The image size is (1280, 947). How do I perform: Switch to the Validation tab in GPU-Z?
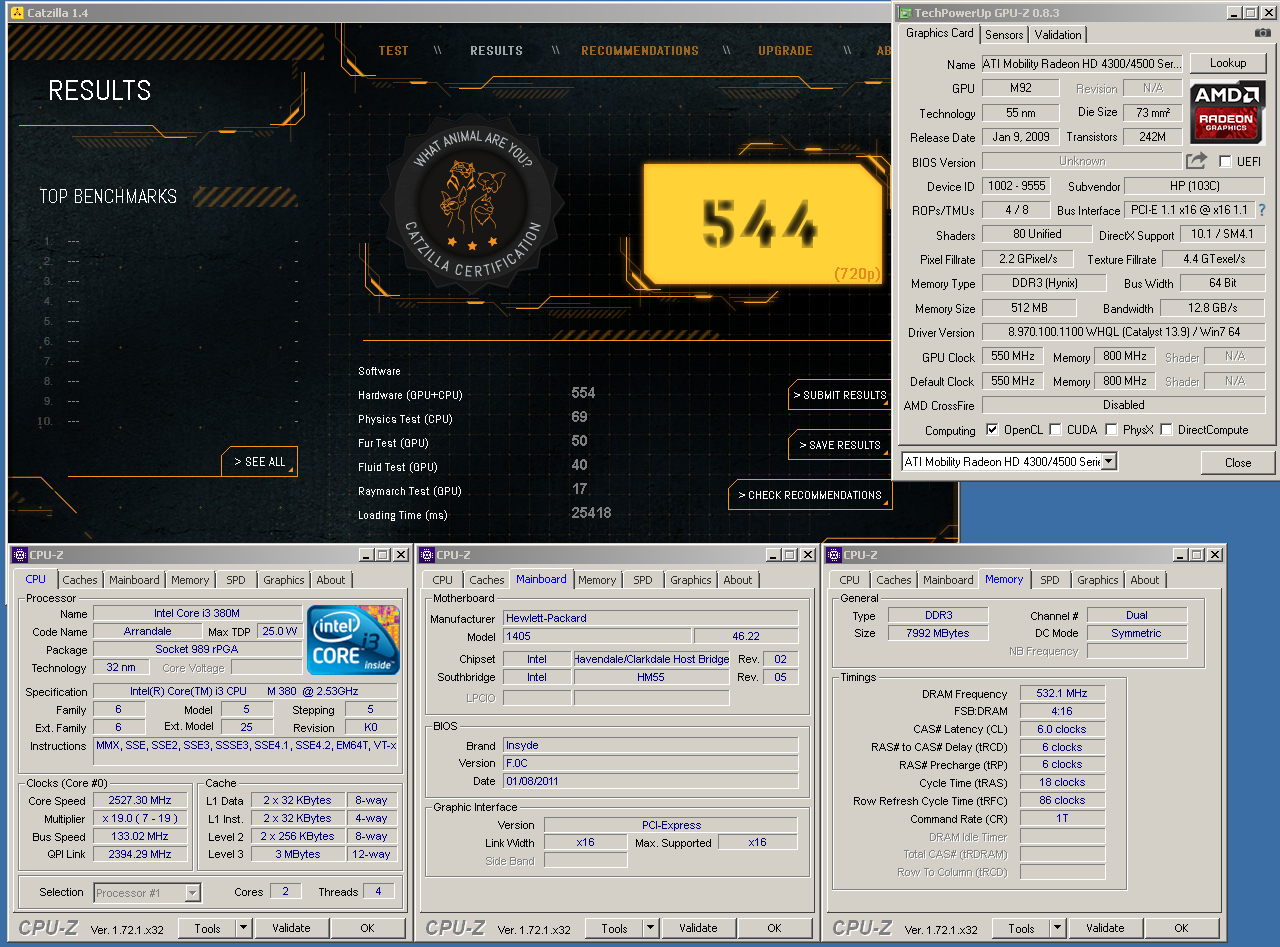tap(1058, 34)
